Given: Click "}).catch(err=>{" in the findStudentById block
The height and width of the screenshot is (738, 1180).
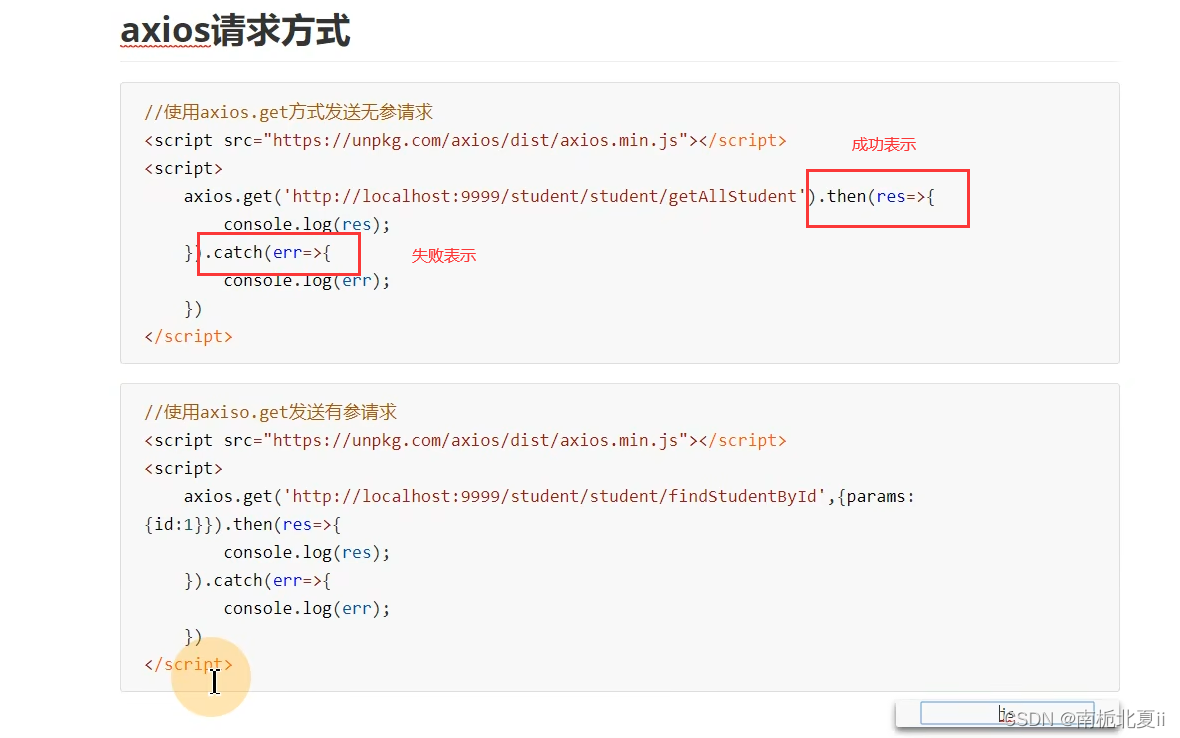Looking at the screenshot, I should [257, 581].
